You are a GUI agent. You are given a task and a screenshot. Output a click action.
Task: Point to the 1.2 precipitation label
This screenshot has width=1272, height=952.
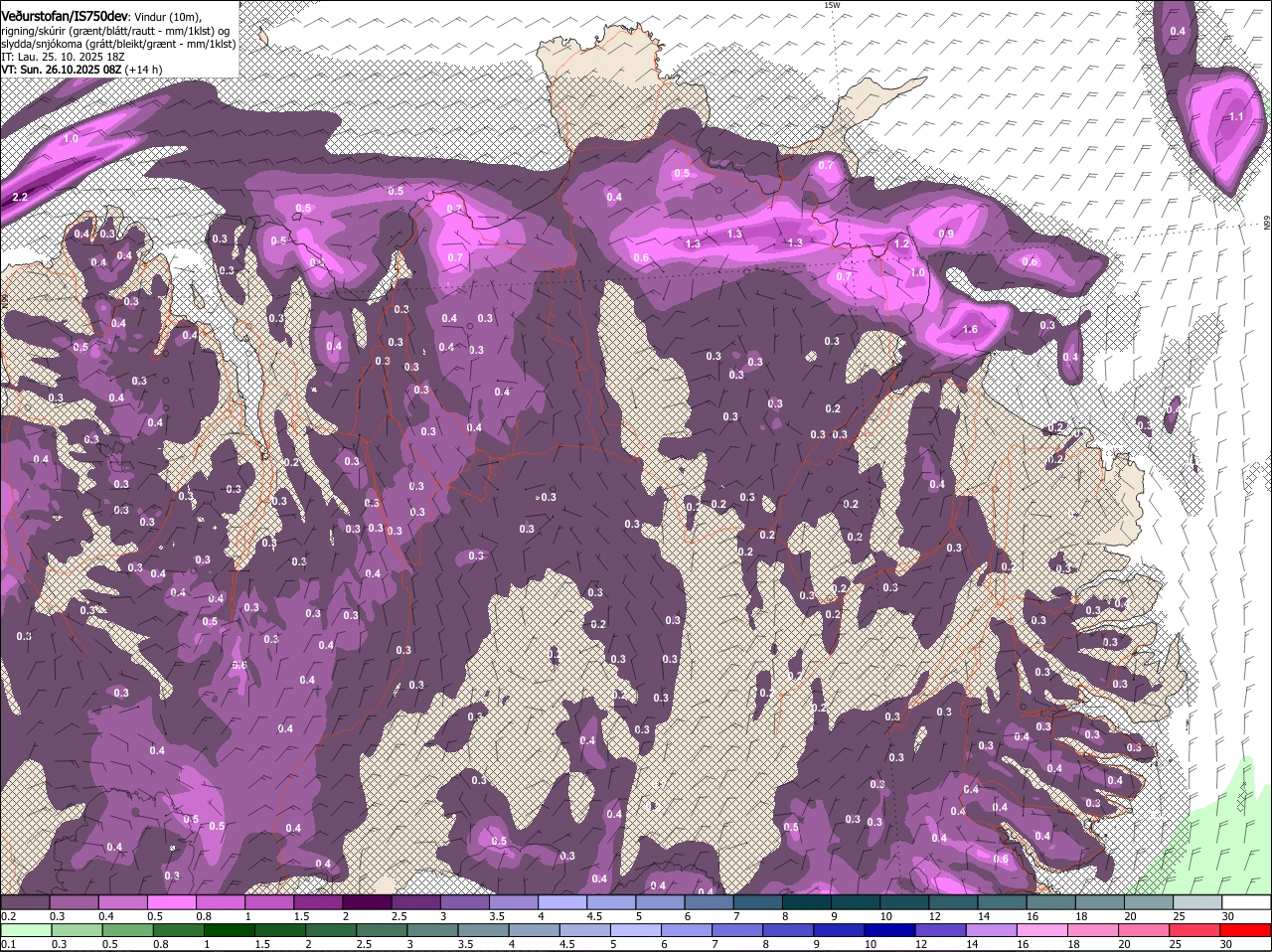pos(902,243)
